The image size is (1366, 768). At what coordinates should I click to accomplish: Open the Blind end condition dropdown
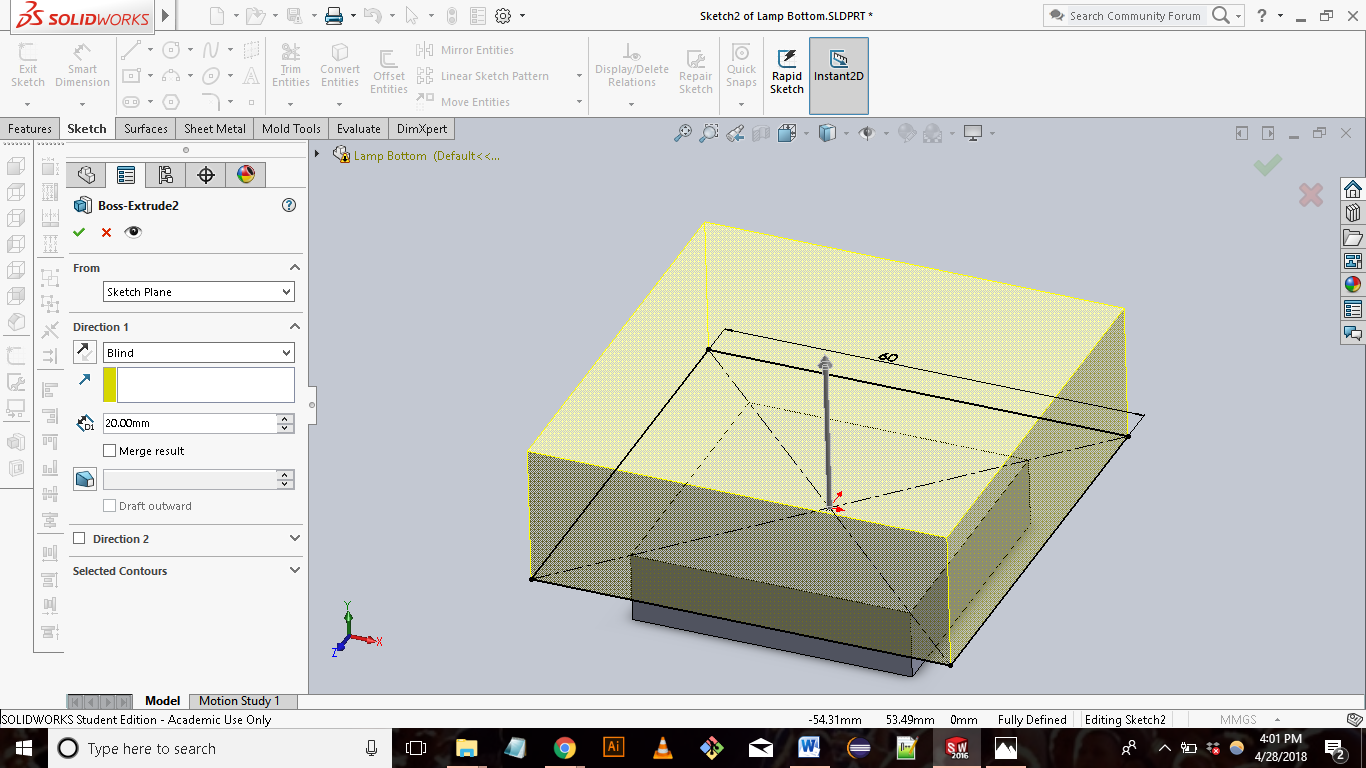click(x=199, y=353)
